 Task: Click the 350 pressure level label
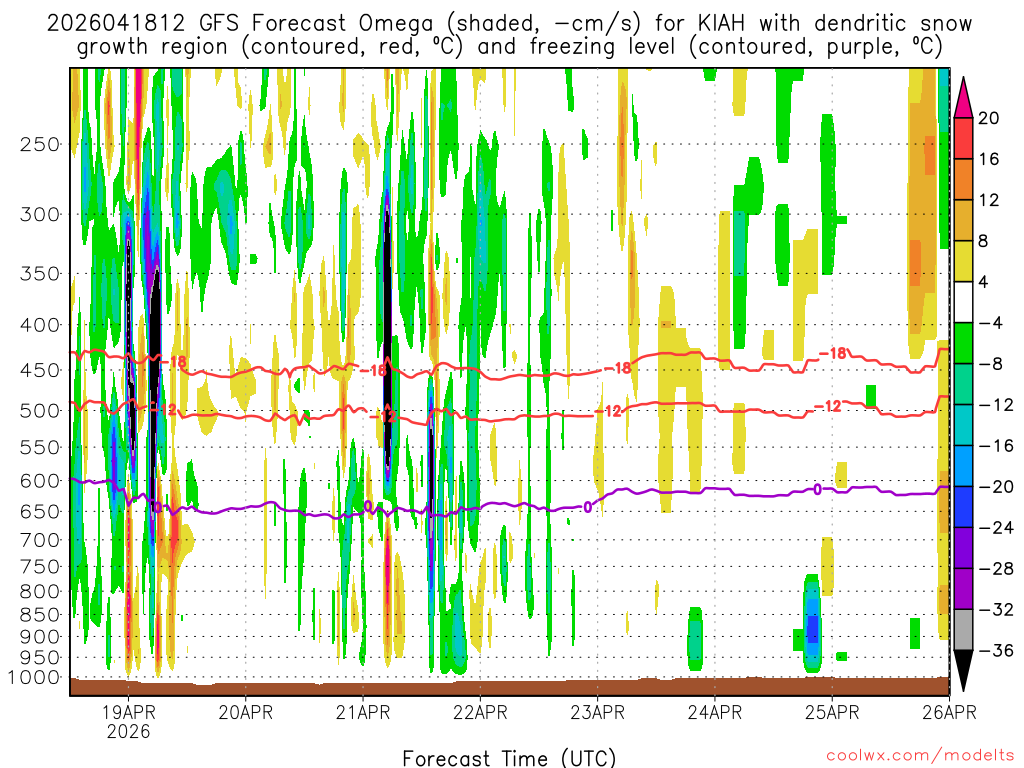(40, 274)
